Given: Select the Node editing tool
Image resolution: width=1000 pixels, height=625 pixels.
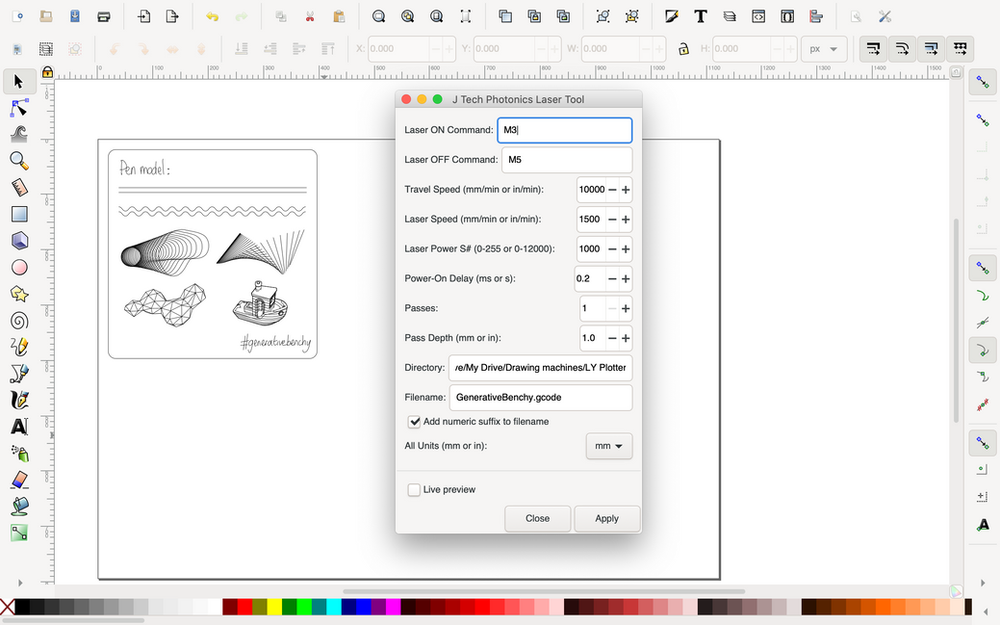Looking at the screenshot, I should click(19, 107).
